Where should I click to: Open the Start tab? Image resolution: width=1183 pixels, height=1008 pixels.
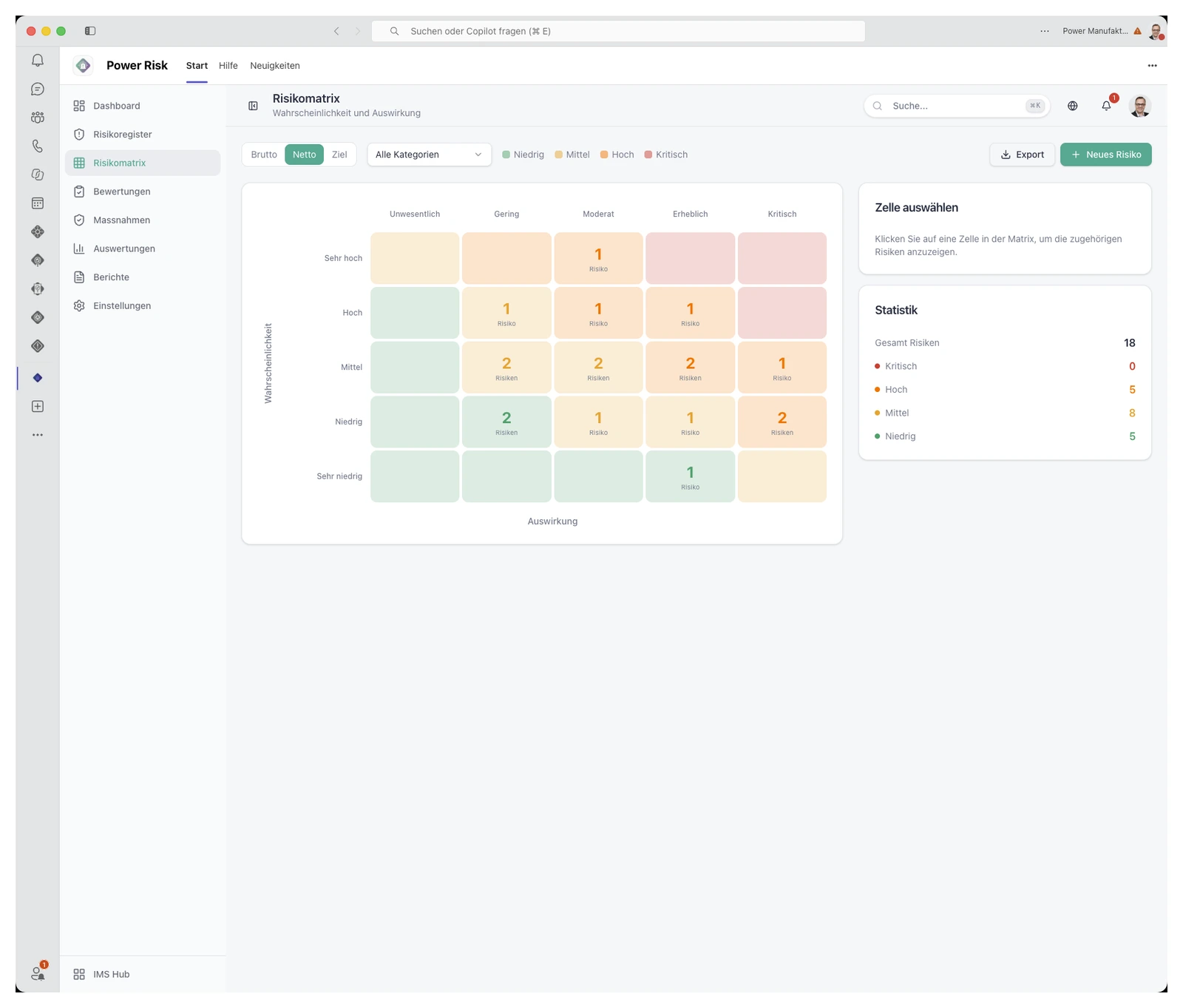[x=197, y=66]
